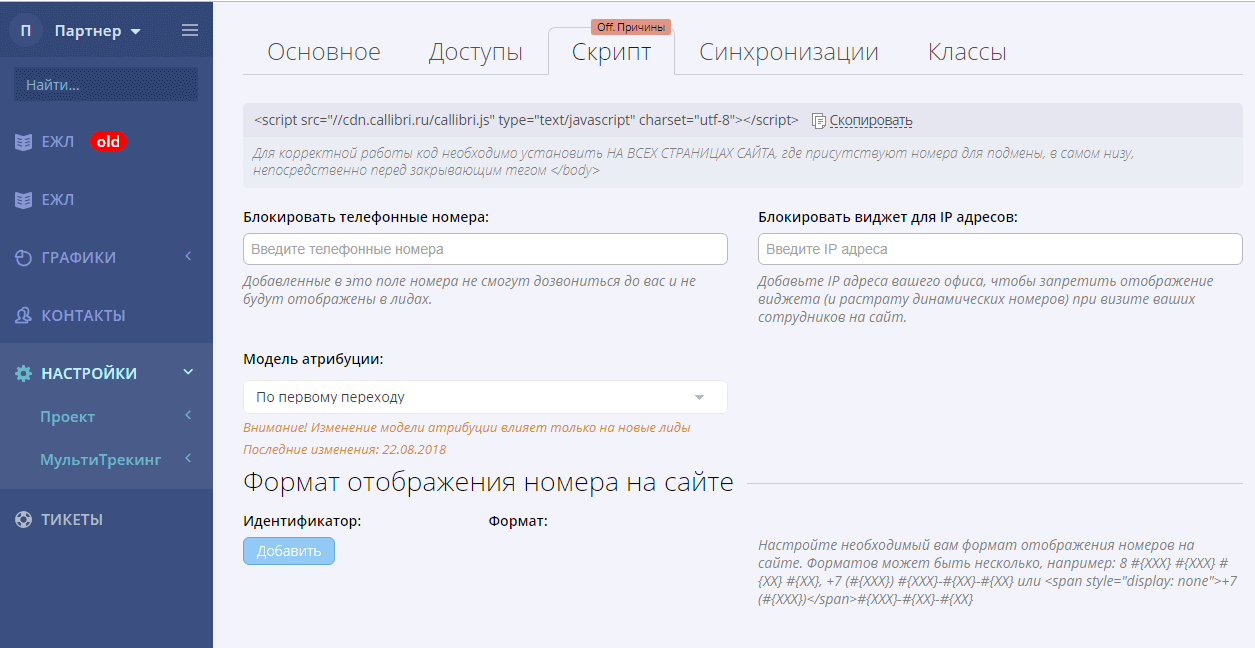Switch to the Основное tab
Screen dimensions: 1255x648
click(x=324, y=52)
